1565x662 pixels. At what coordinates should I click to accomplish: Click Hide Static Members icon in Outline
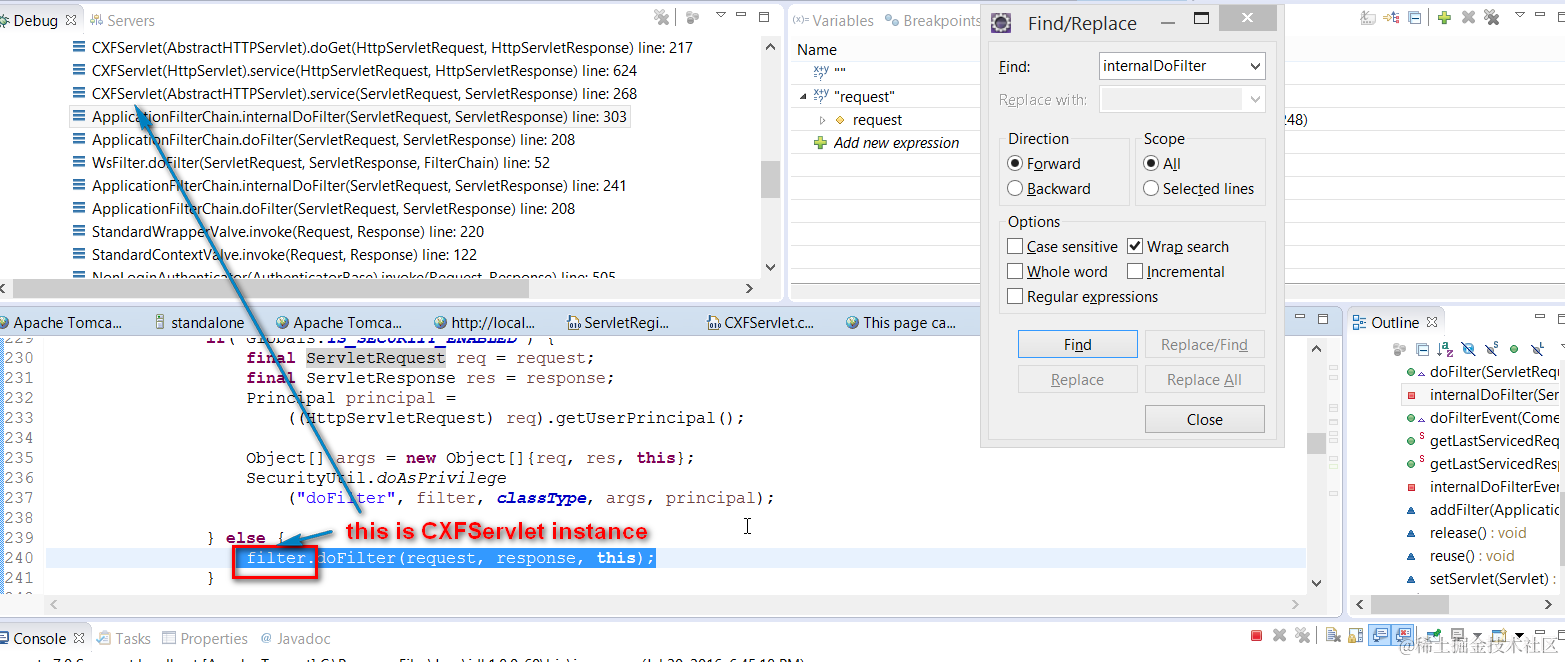[x=1491, y=349]
